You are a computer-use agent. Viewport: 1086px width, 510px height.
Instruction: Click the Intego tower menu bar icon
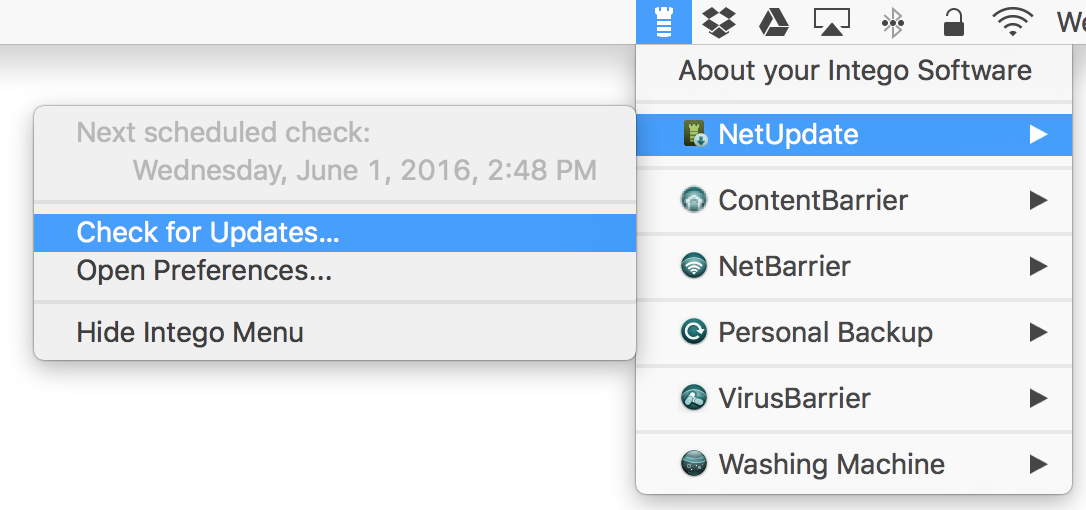[x=664, y=22]
